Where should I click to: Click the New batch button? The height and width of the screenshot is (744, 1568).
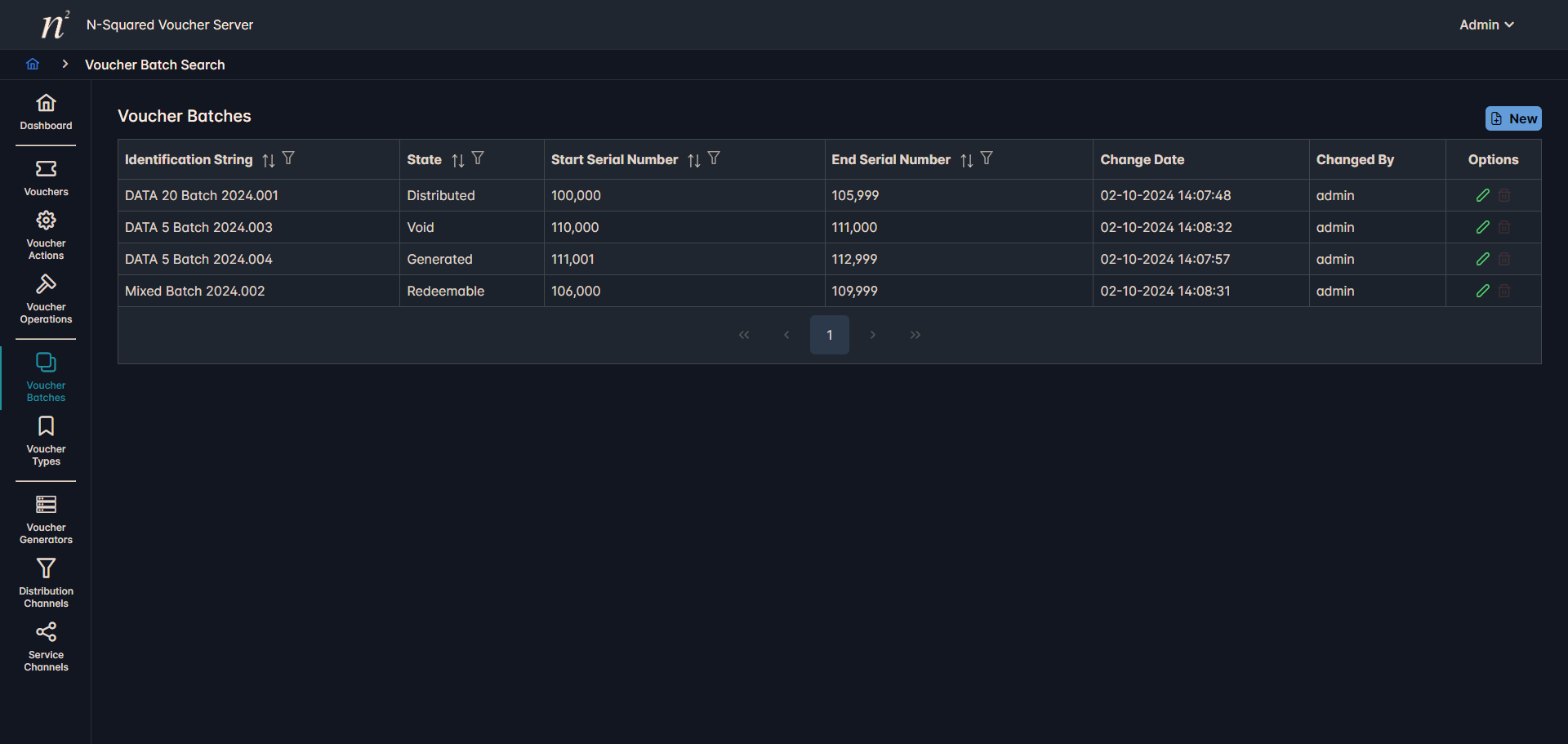(1512, 118)
